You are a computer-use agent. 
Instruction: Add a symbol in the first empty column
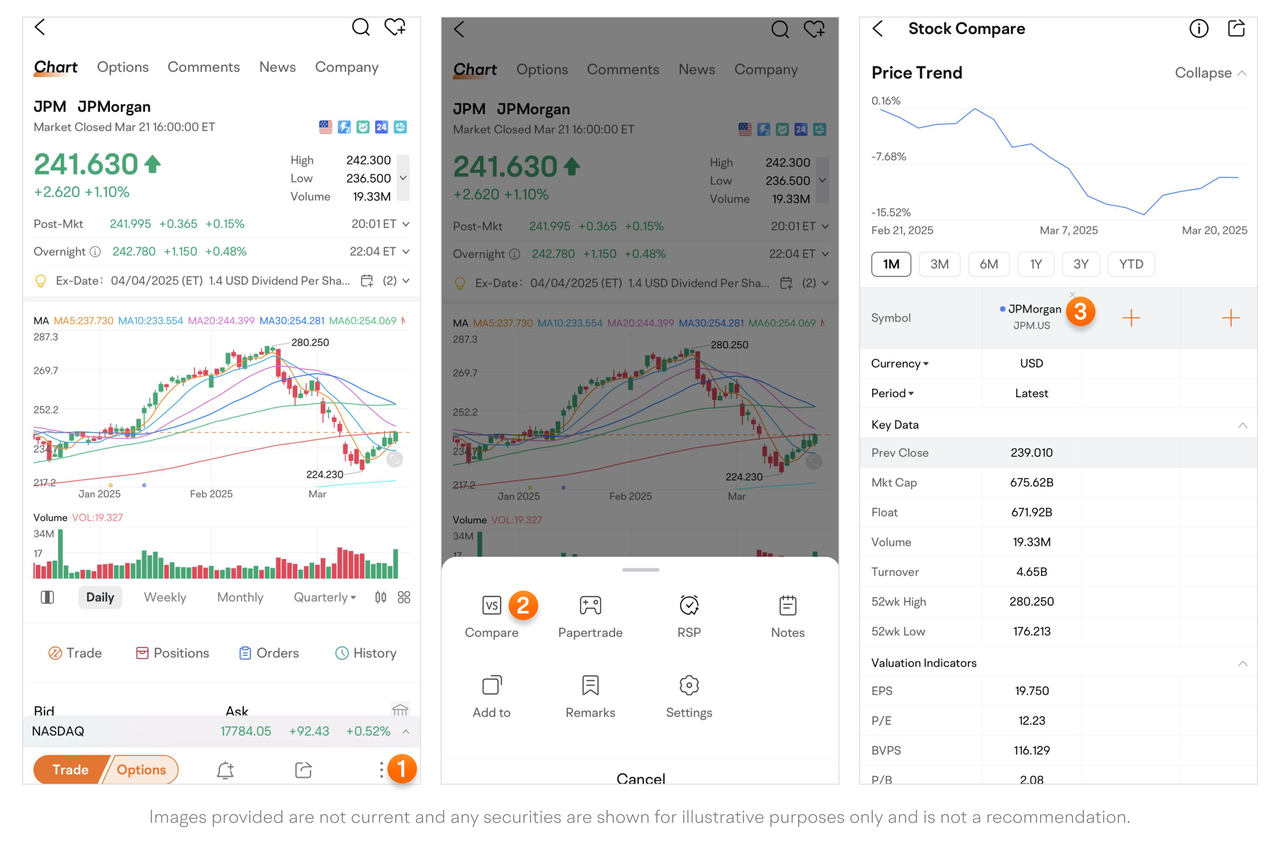coord(1131,318)
